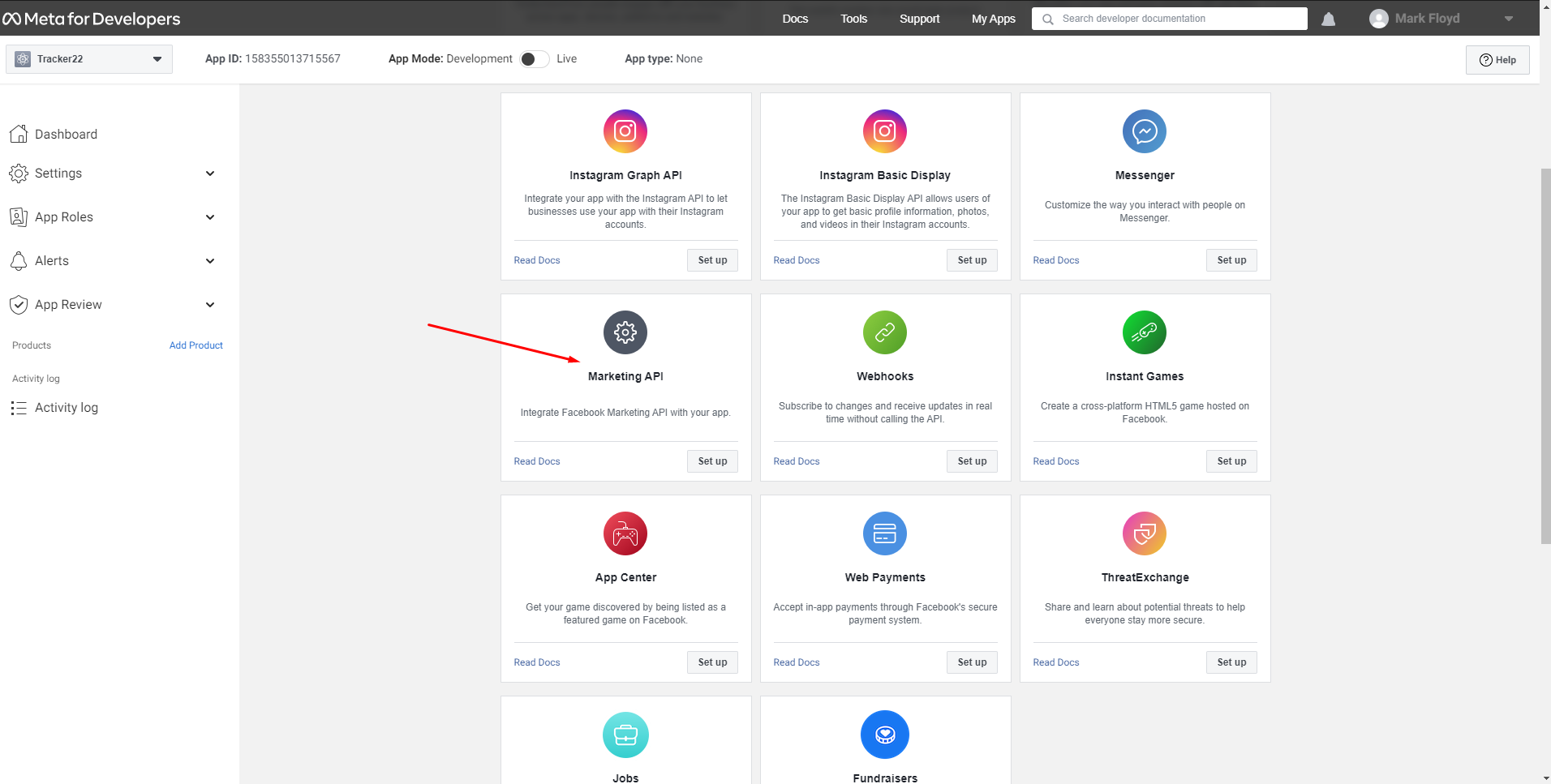The height and width of the screenshot is (784, 1551).
Task: Click the Web Payments card icon
Action: point(885,533)
